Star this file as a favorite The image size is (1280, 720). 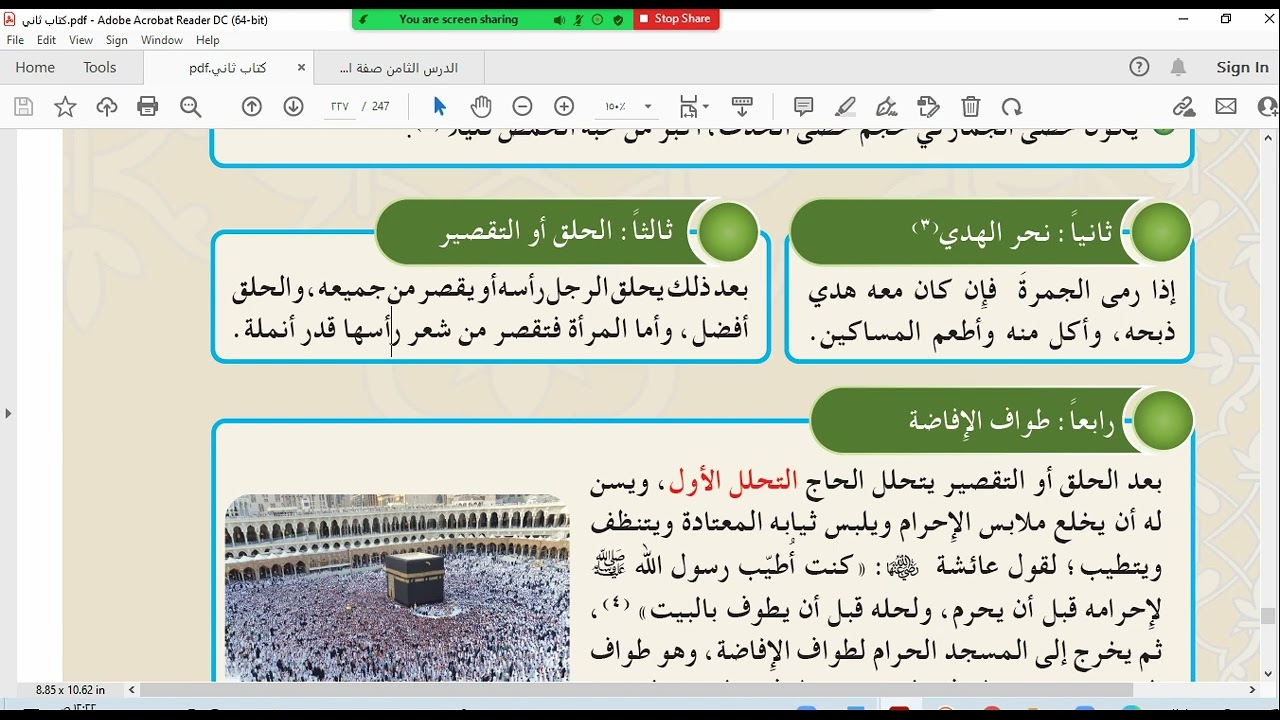point(65,107)
